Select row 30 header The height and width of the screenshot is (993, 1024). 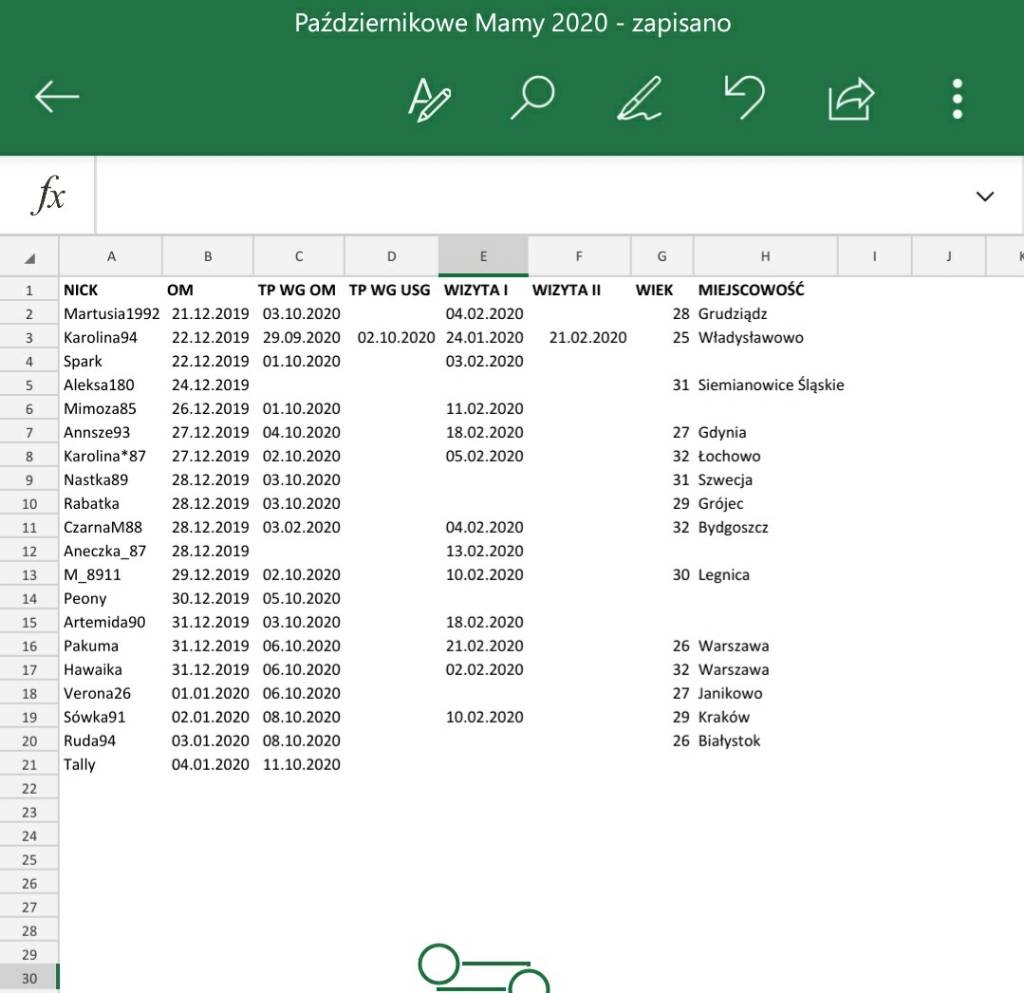29,978
